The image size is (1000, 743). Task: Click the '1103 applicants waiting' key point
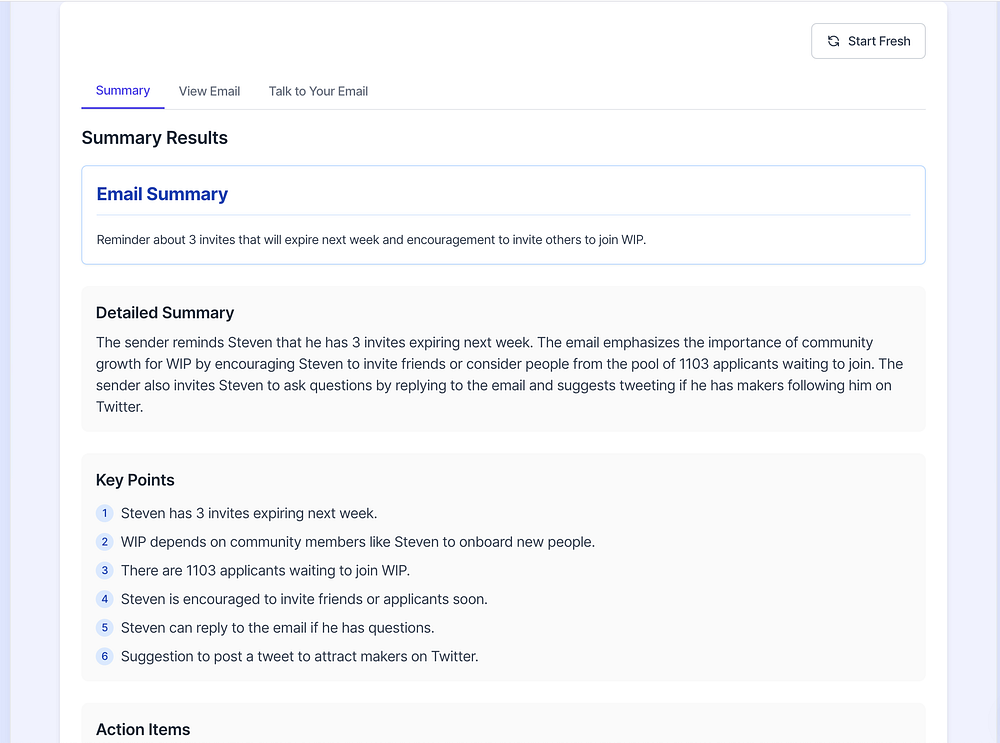(265, 571)
